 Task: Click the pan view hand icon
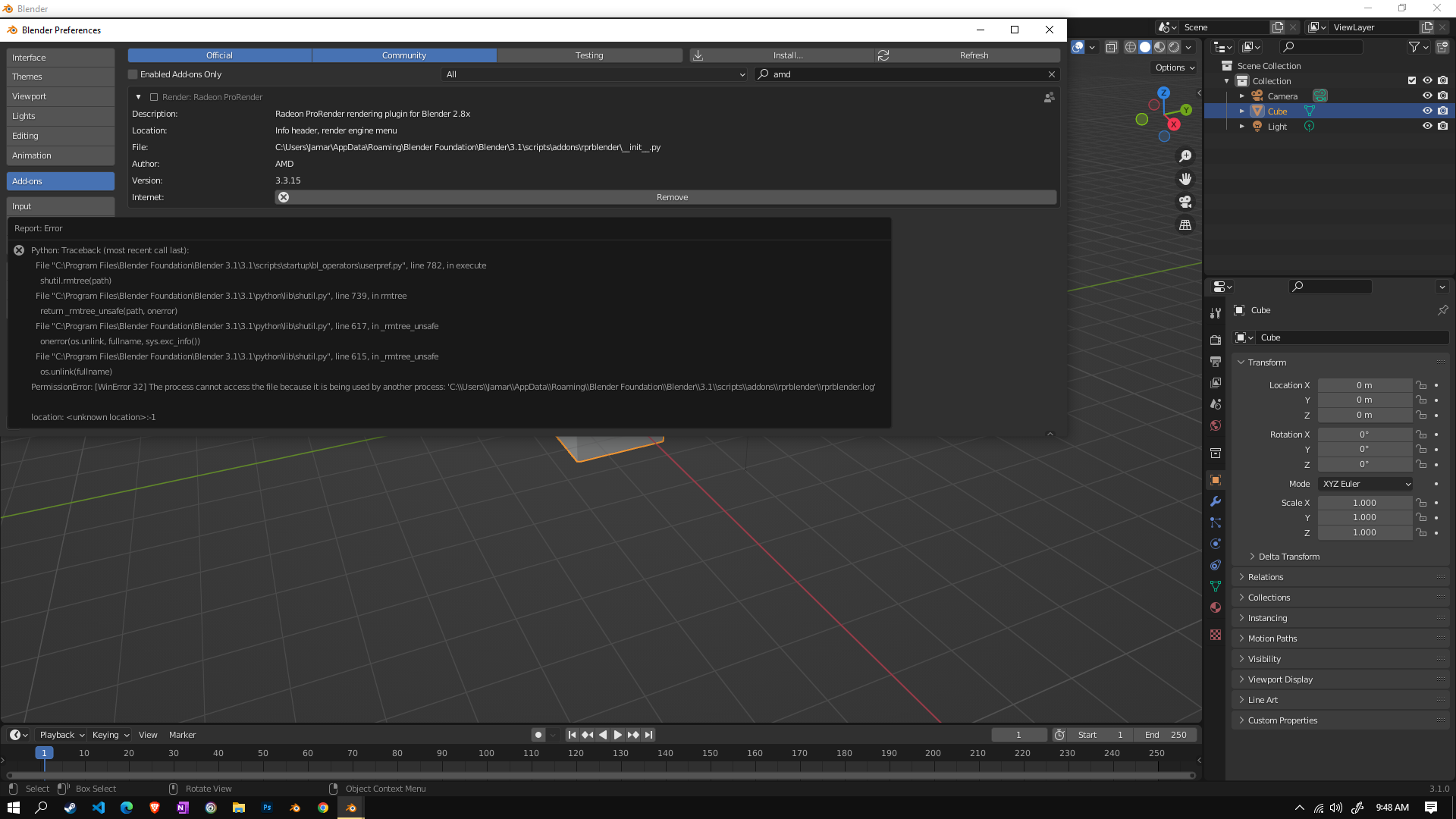[1185, 179]
